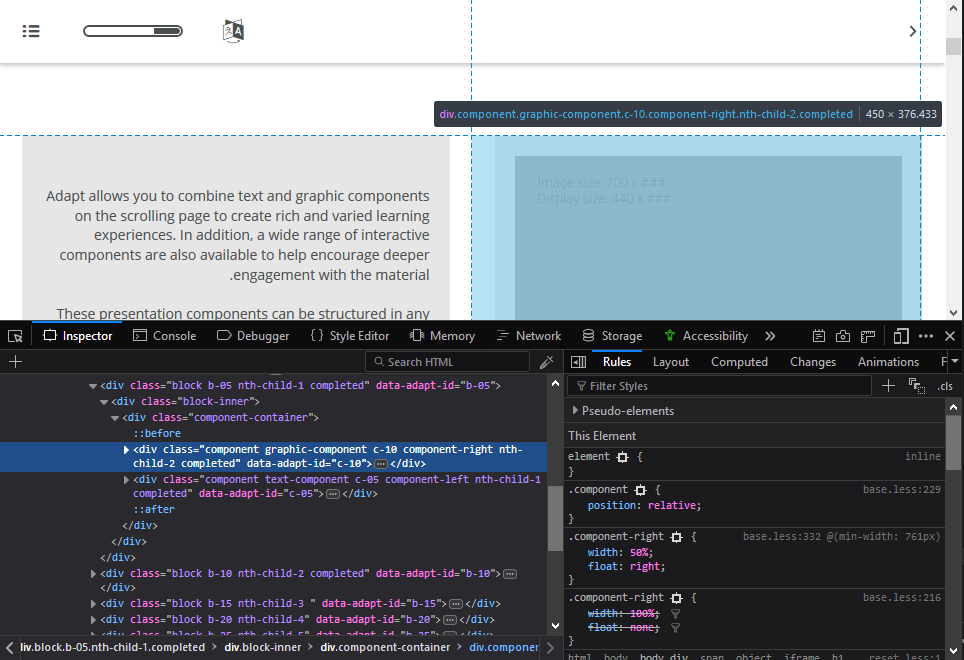The height and width of the screenshot is (660, 964).
Task: Open the Storage tab
Action: click(612, 336)
